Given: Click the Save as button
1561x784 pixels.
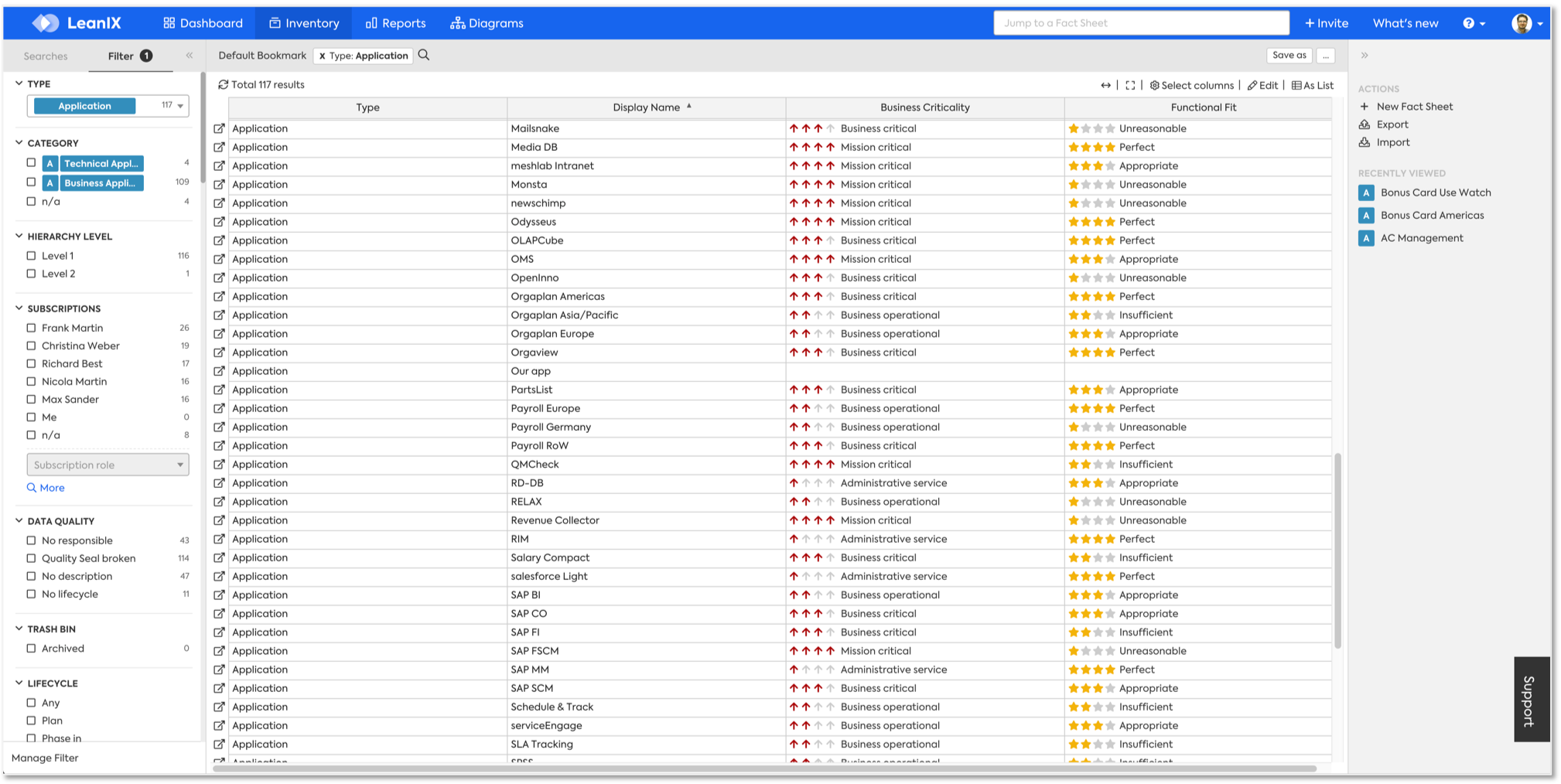Looking at the screenshot, I should coord(1289,55).
